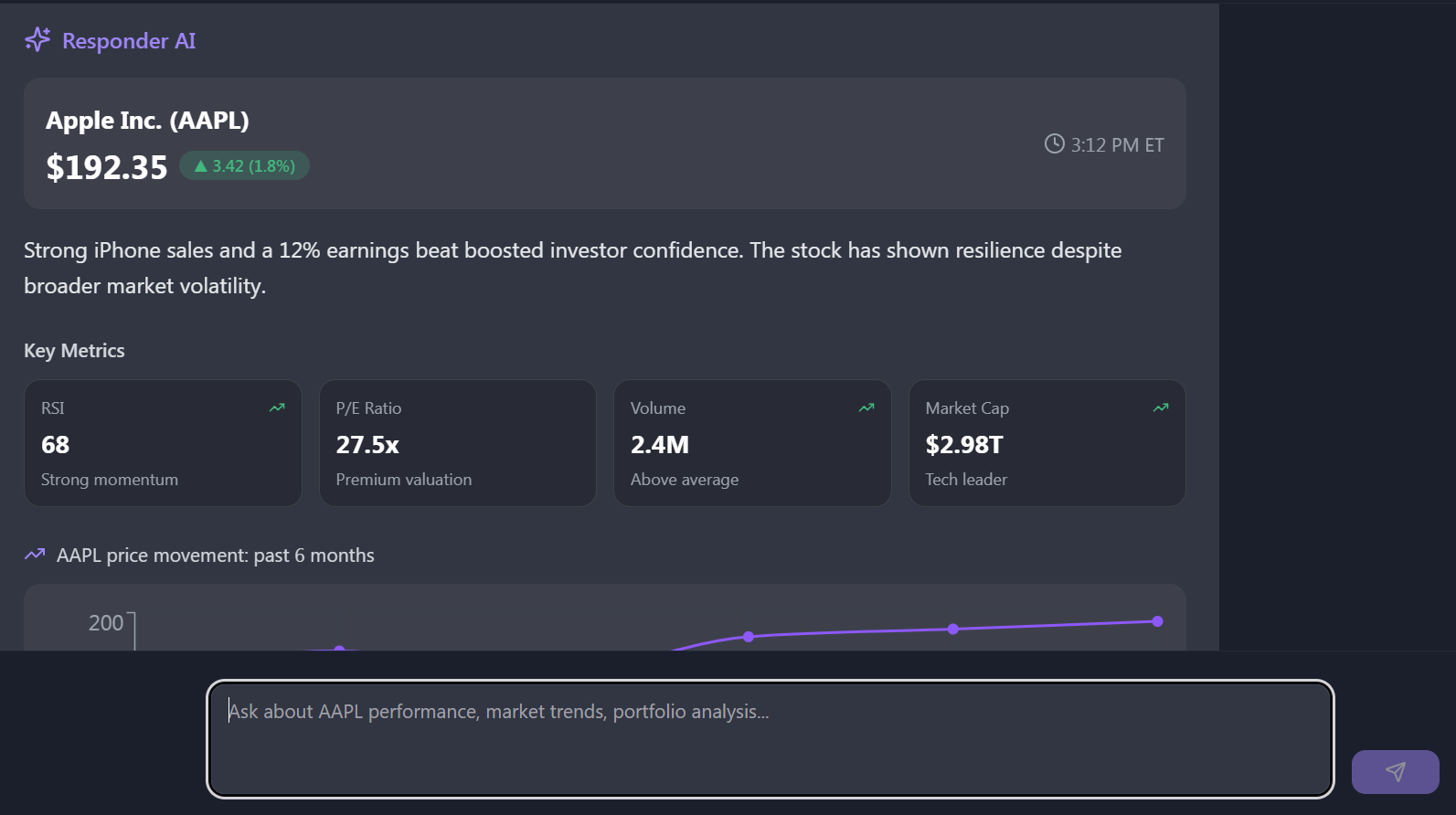1456x815 pixels.
Task: Click the Premium valuation caption
Action: 404,480
